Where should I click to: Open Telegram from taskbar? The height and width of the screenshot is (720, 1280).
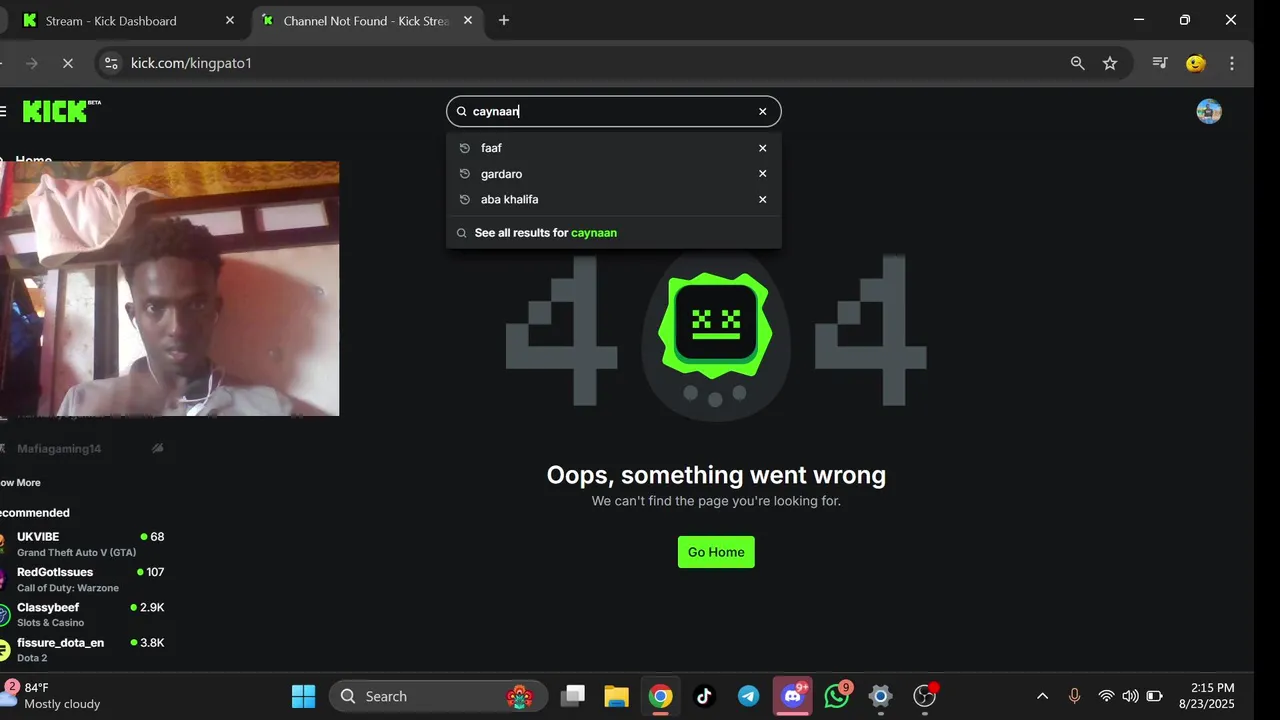tap(748, 696)
